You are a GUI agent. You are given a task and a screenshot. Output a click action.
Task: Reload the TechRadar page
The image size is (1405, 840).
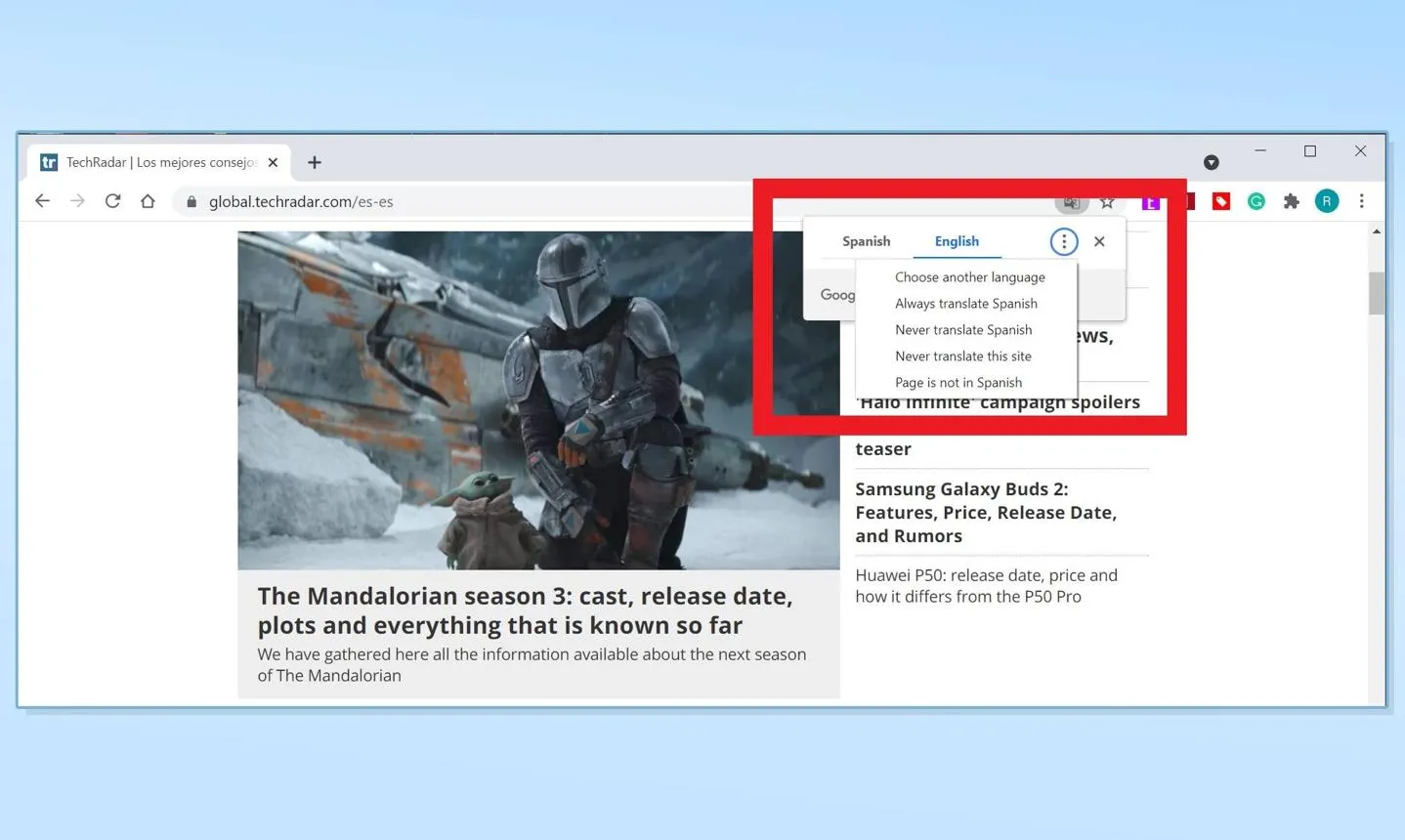(x=112, y=201)
